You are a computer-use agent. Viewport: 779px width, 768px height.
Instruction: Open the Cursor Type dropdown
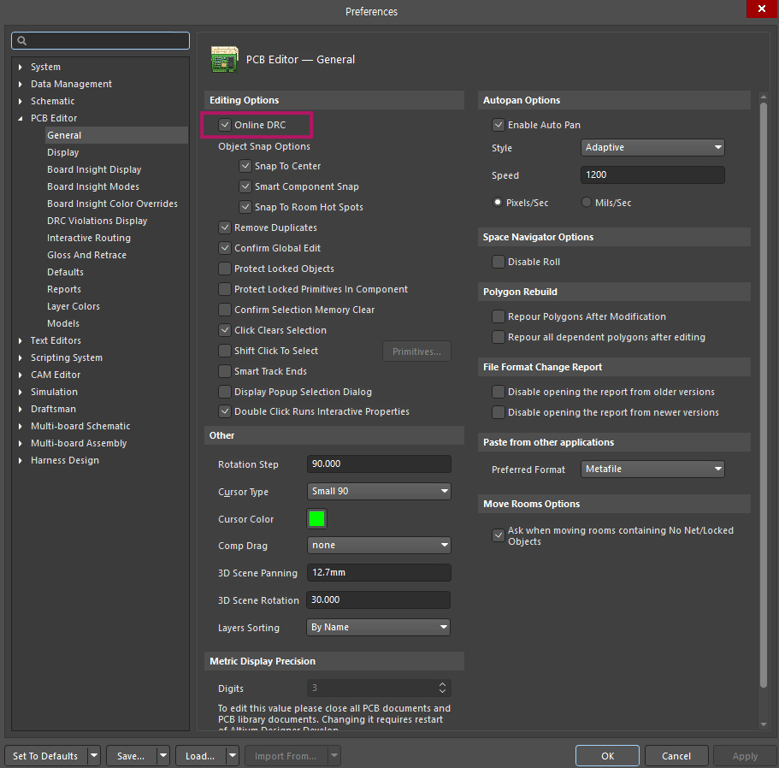(x=379, y=491)
